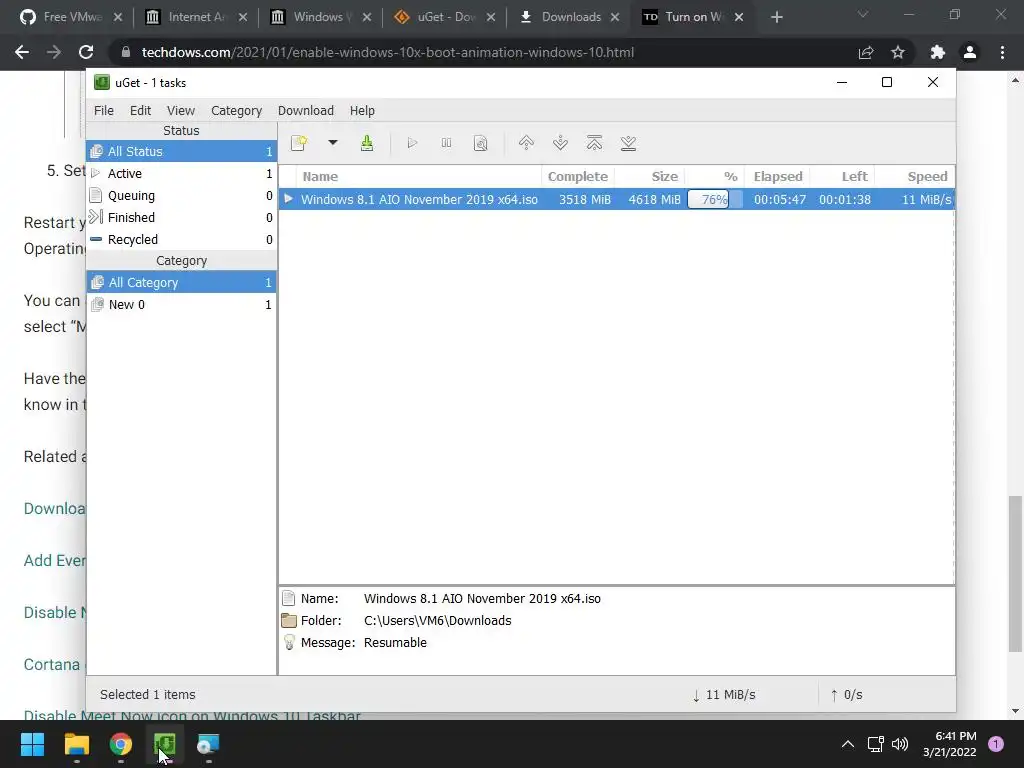Select the Queuing status filter

(182, 195)
